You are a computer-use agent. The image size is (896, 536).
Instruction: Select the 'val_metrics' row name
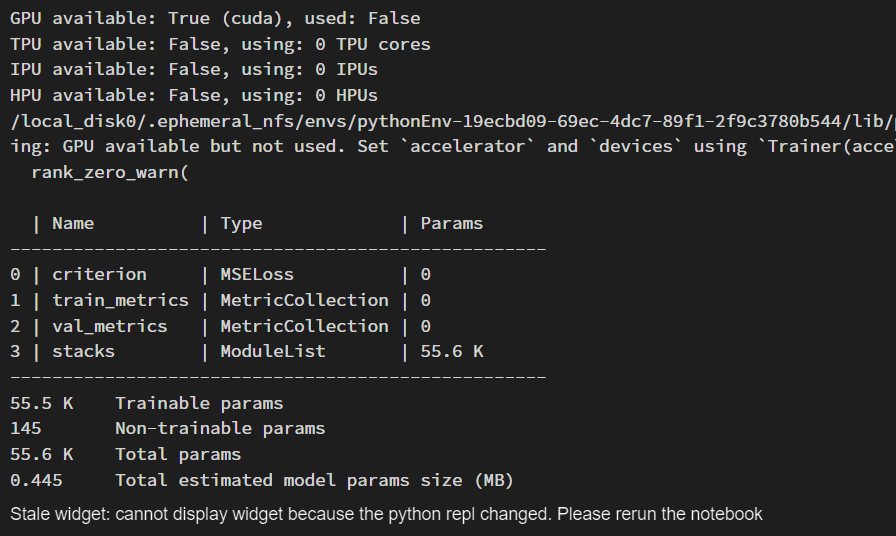(110, 326)
